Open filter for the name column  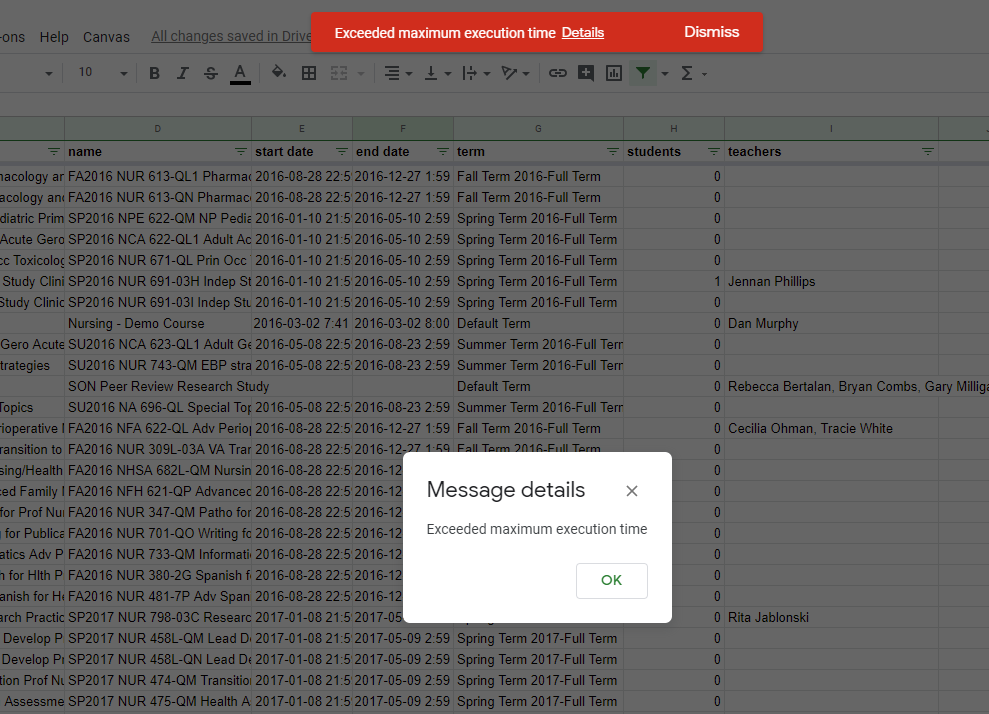pos(240,152)
